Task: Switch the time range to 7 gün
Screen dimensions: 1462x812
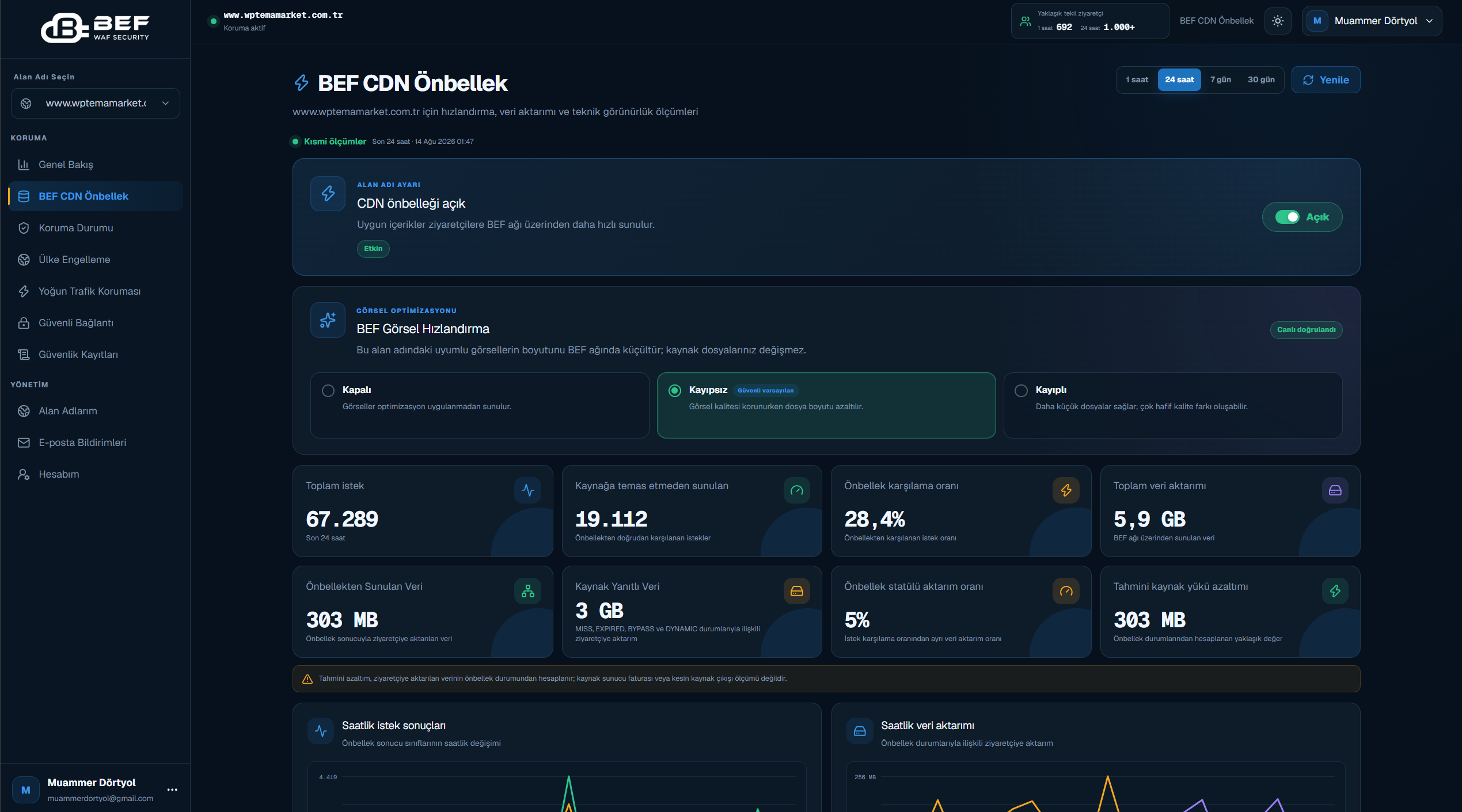Action: (1221, 80)
